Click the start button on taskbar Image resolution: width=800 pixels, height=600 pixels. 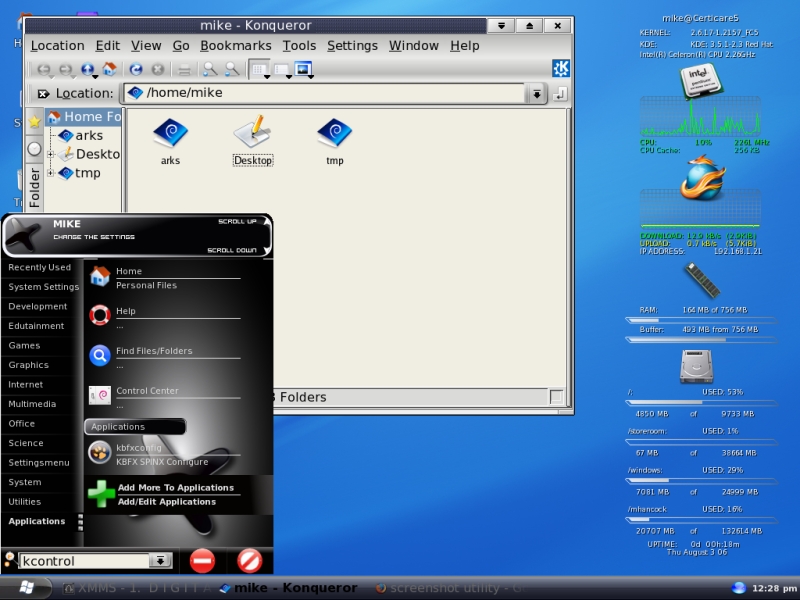pyautogui.click(x=26, y=588)
